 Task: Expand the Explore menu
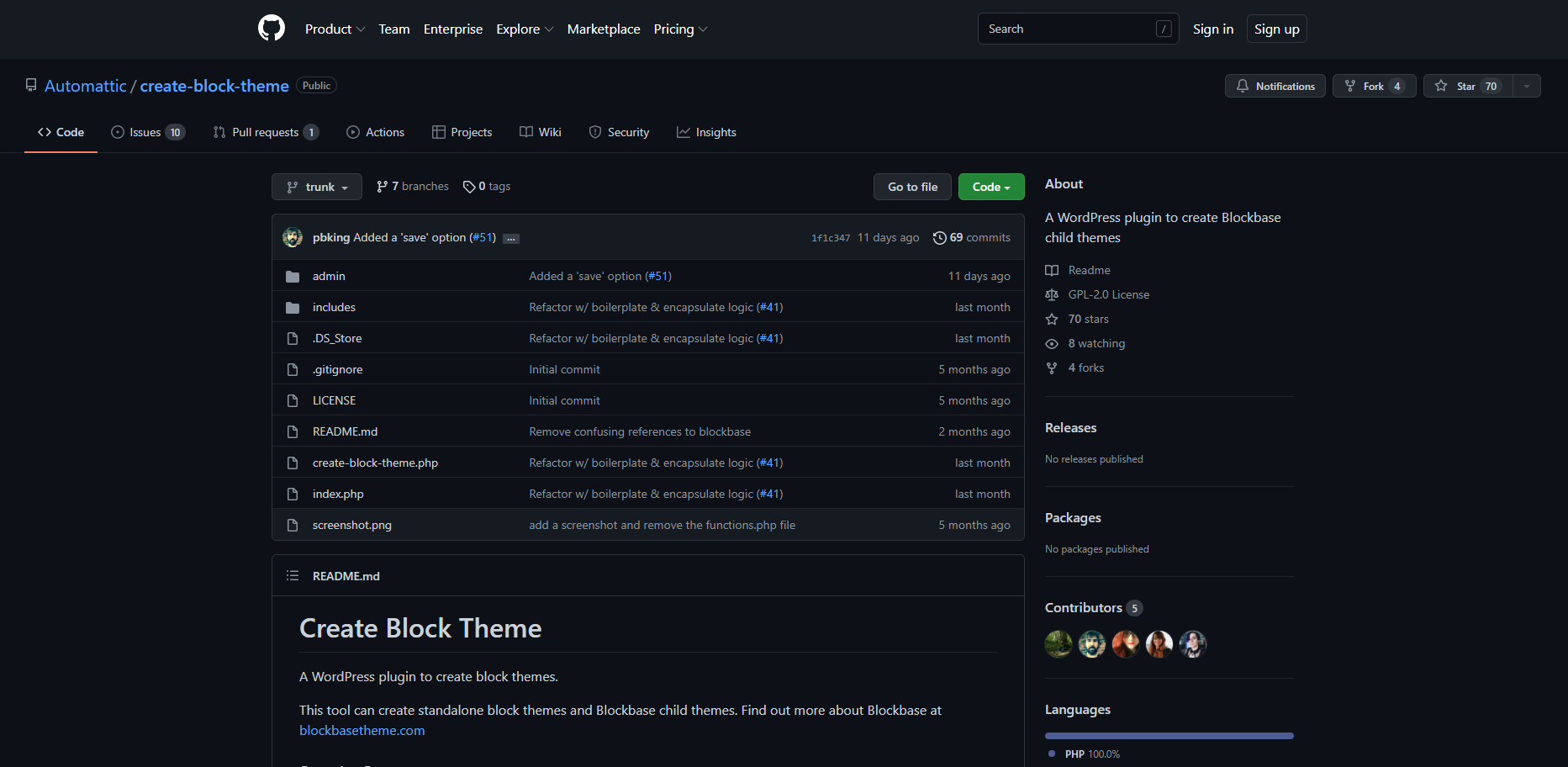[x=525, y=29]
